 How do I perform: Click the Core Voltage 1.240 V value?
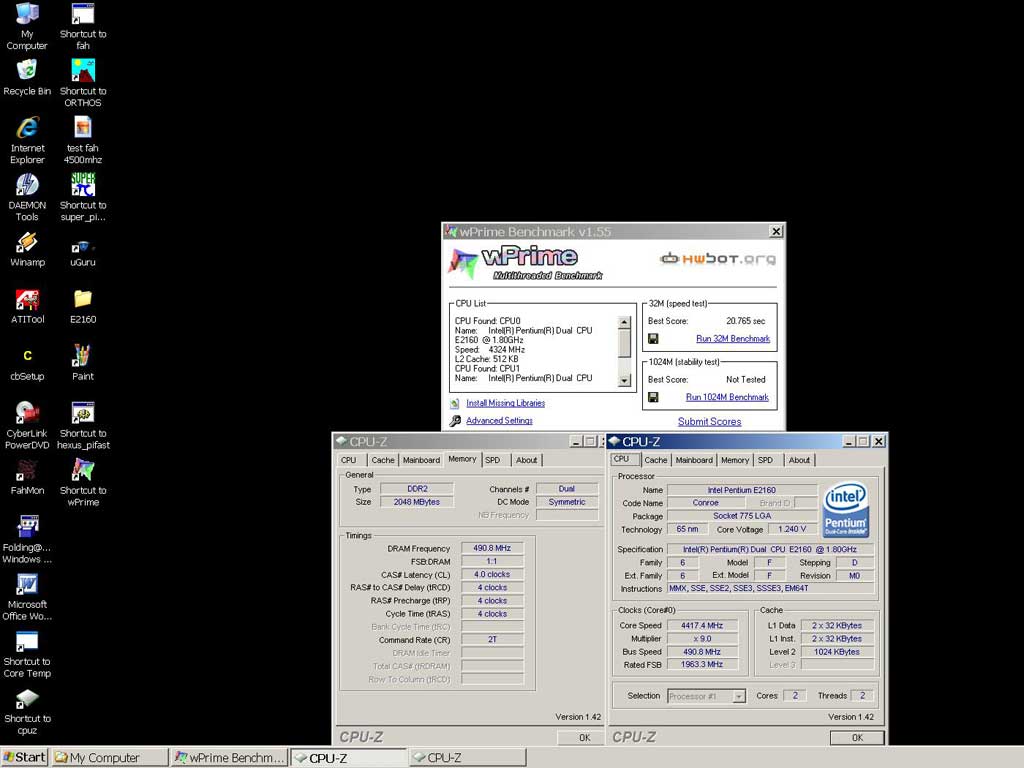(792, 529)
